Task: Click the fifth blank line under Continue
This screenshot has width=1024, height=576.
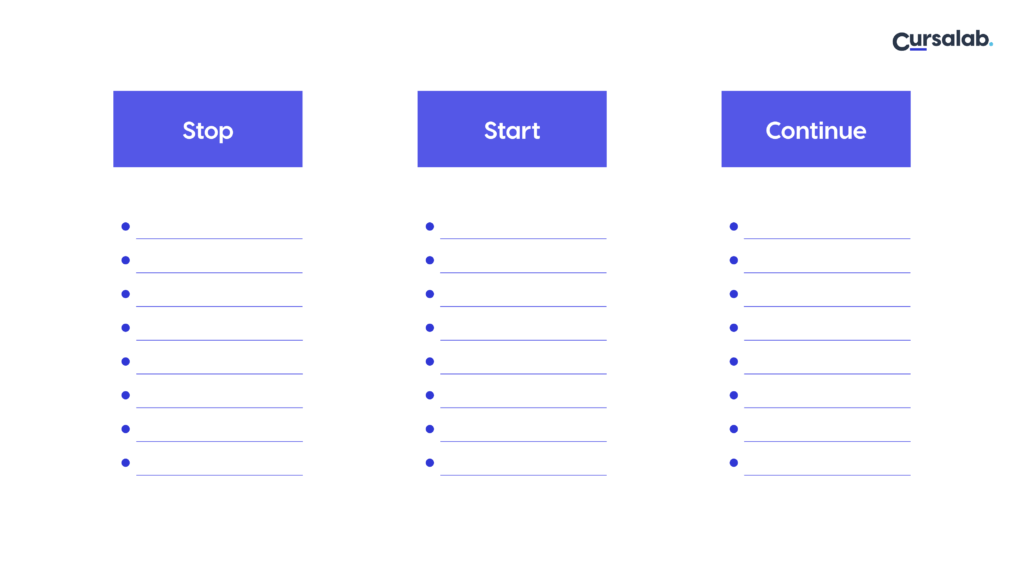Action: [827, 372]
